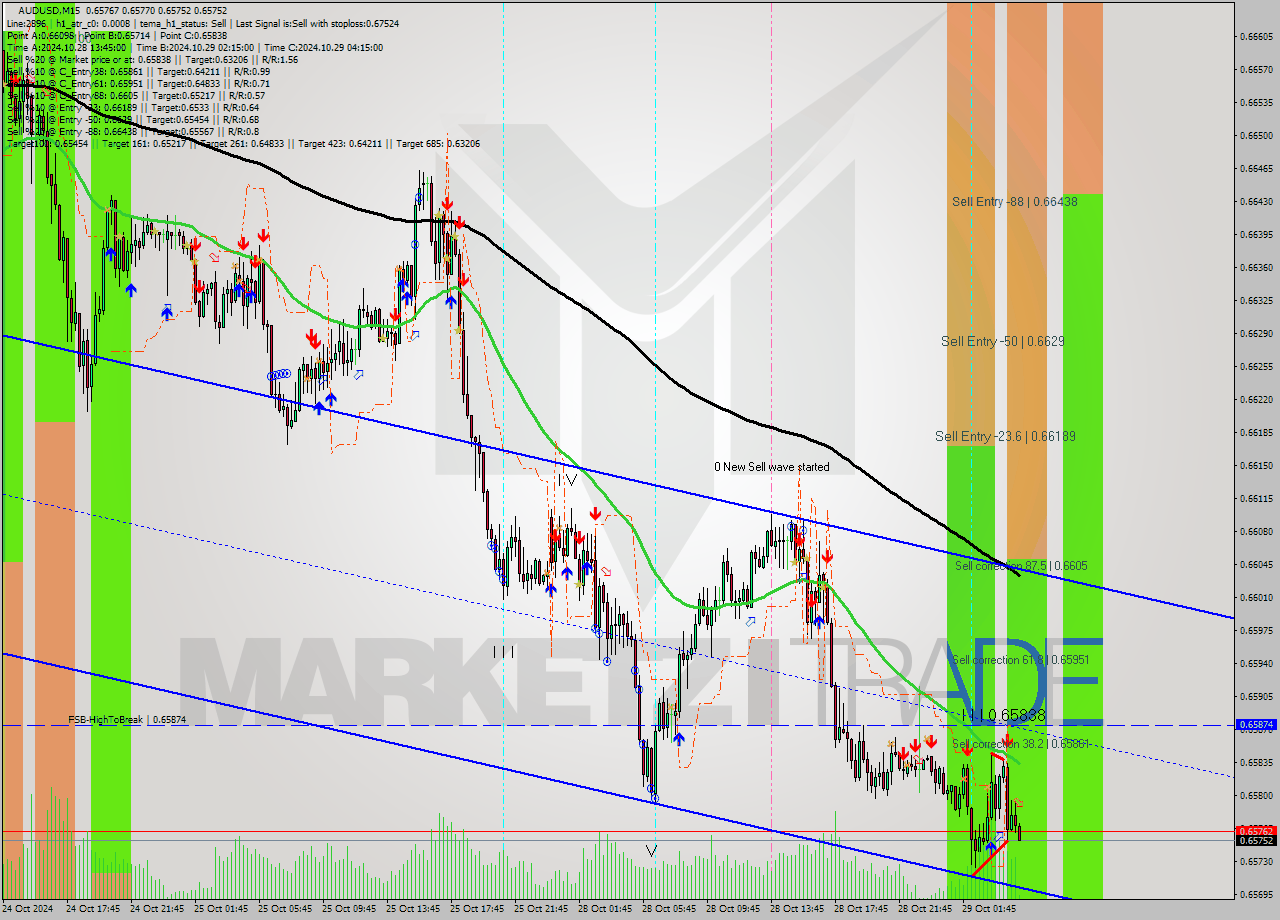The image size is (1280, 920).
Task: Click 'Sell Entry -88 | 0.66438' label
Action: [1014, 202]
